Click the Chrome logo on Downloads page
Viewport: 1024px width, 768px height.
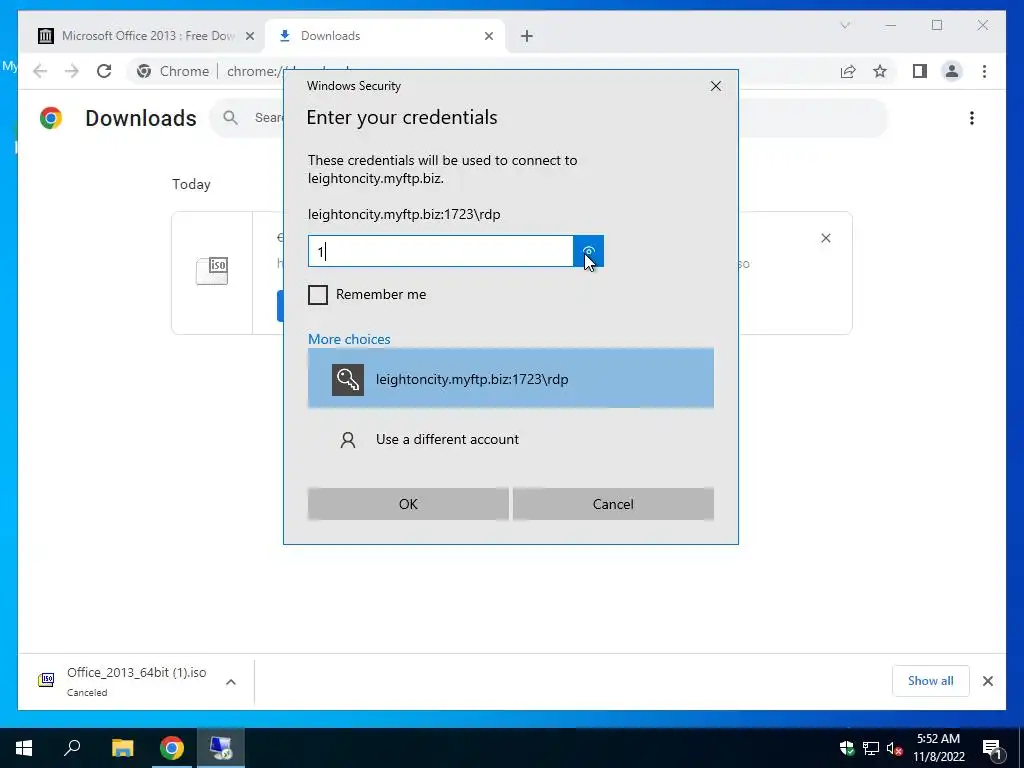tap(51, 118)
